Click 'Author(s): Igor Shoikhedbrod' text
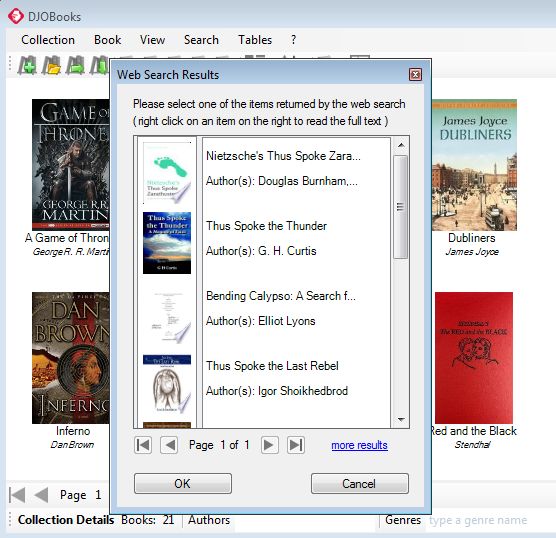This screenshot has width=556, height=538. coord(277,391)
